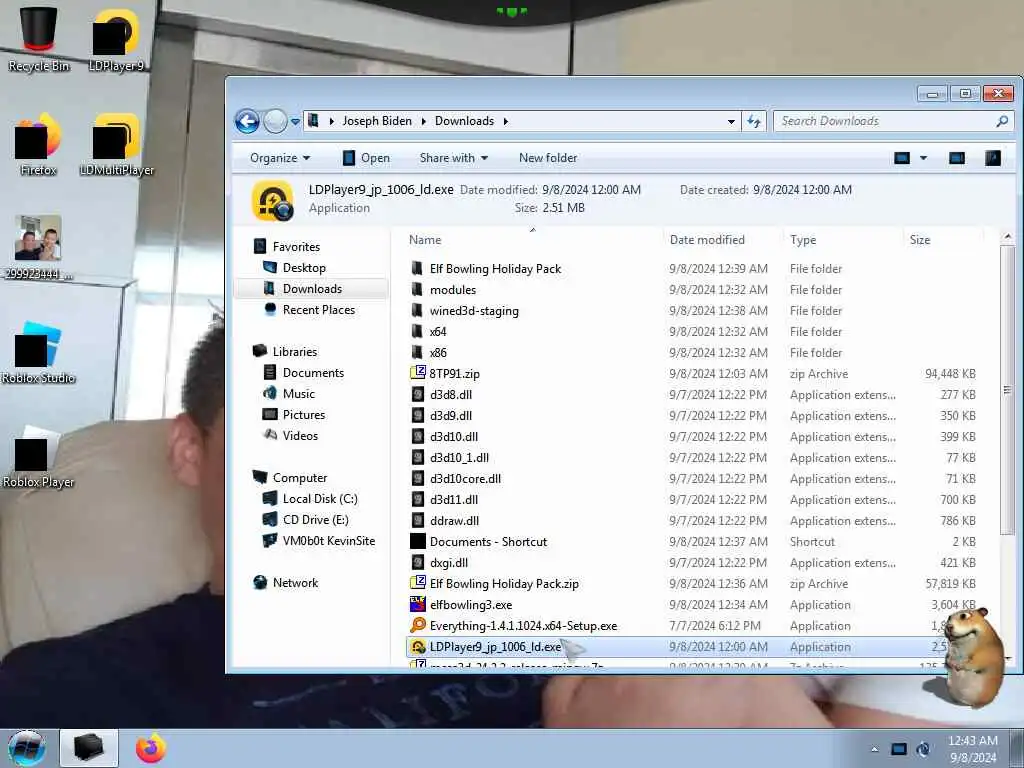Open the address bar history dropdown
1024x768 pixels.
(x=731, y=121)
